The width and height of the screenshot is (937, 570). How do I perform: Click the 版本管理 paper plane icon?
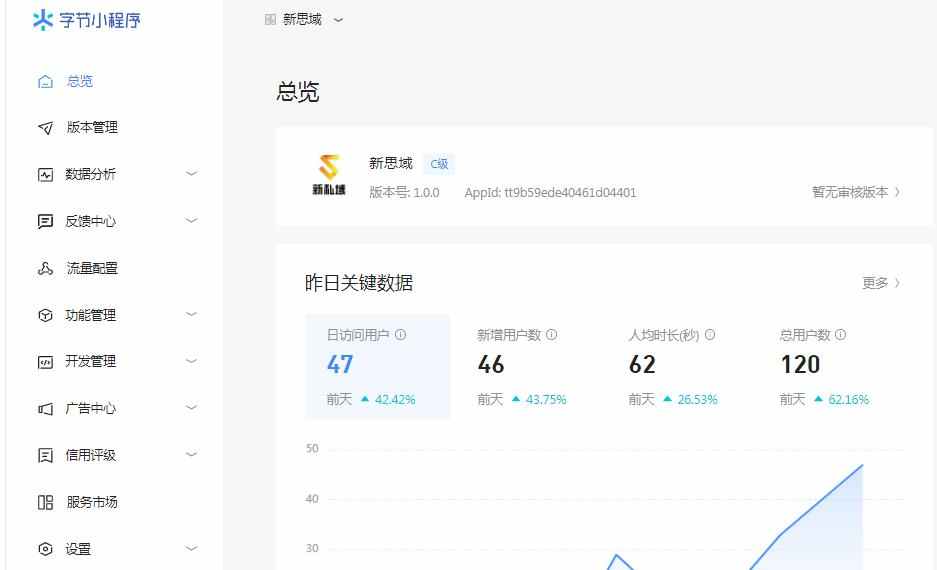click(45, 128)
